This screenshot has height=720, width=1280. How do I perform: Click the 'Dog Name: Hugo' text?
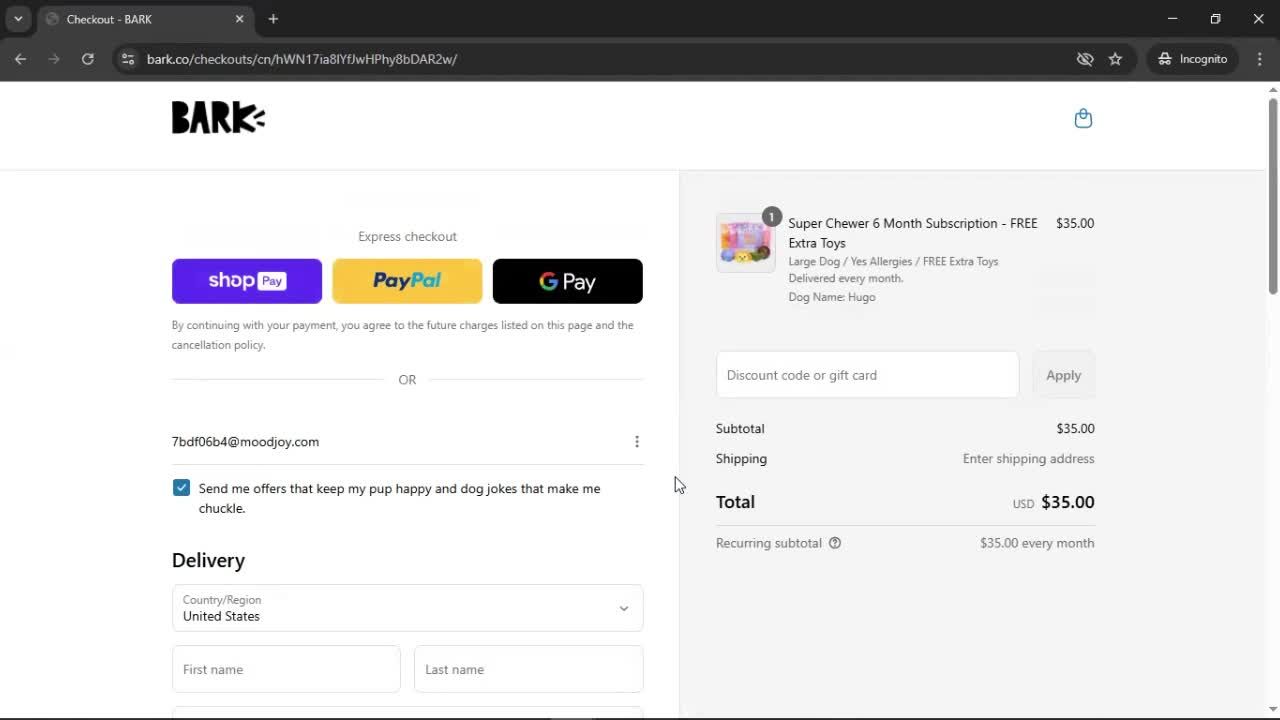(x=832, y=297)
